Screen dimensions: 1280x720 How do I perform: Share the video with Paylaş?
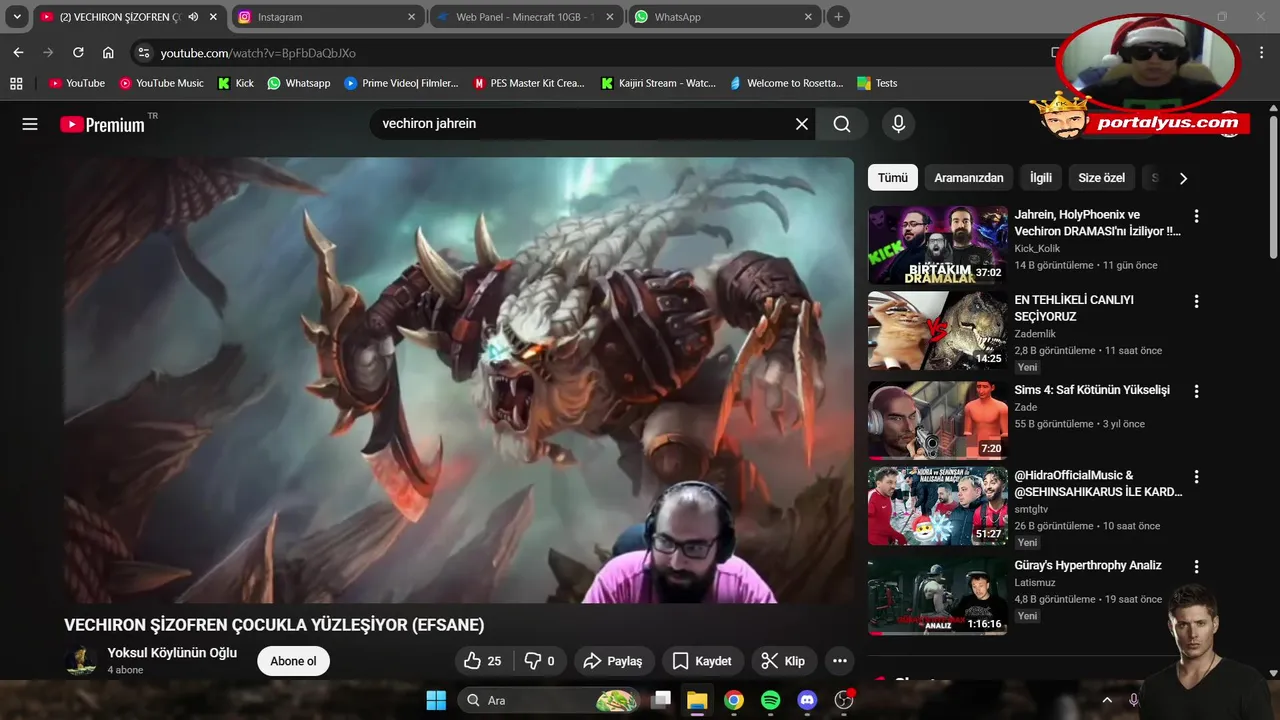(614, 661)
